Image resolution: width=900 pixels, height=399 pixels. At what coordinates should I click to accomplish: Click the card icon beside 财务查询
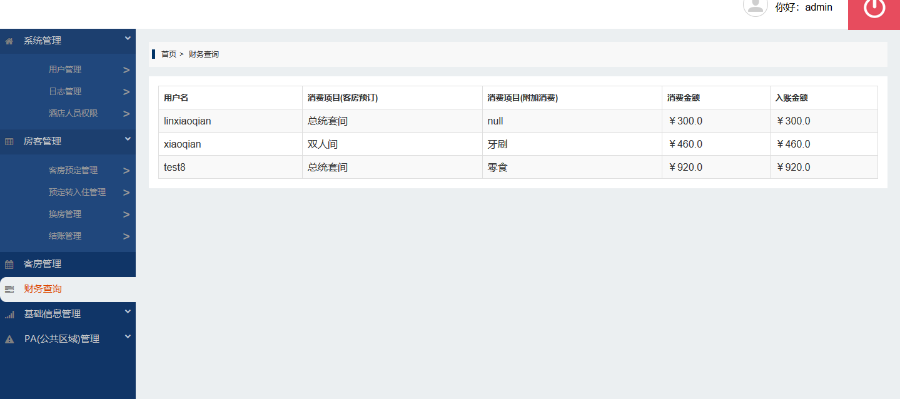9,289
